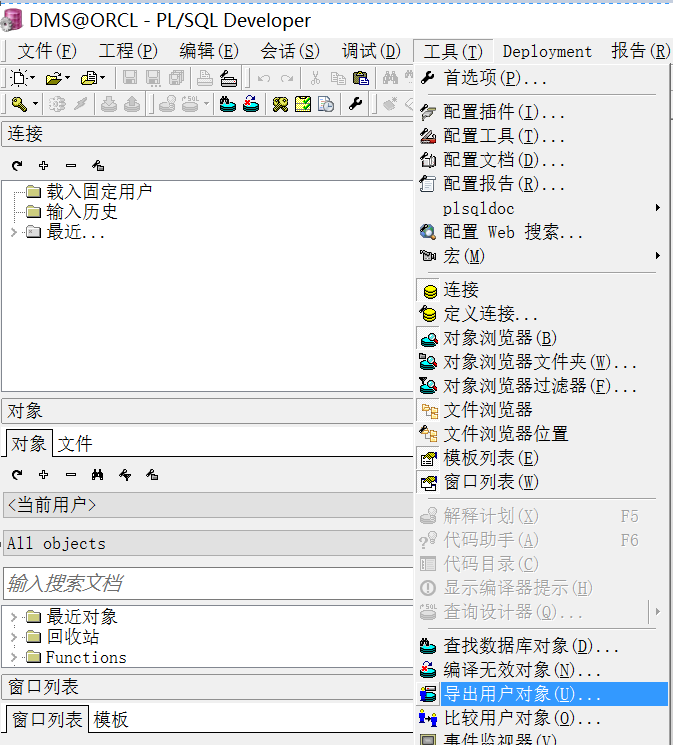Toggle 模板列表(E) menu item
Image resolution: width=673 pixels, height=746 pixels.
pyautogui.click(x=541, y=459)
